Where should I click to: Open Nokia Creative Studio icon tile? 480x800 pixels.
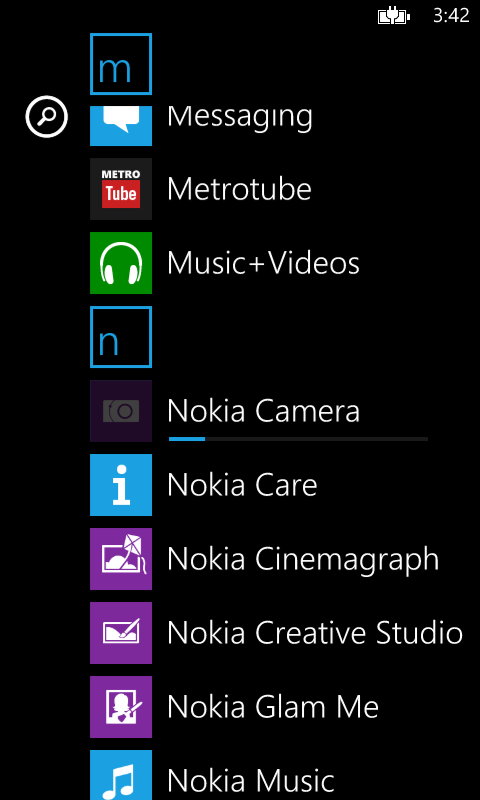tap(121, 633)
